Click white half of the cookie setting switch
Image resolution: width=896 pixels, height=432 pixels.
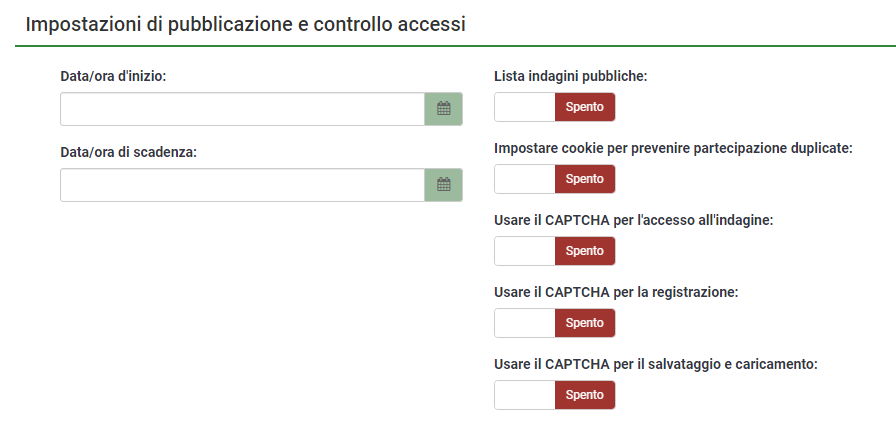[525, 179]
